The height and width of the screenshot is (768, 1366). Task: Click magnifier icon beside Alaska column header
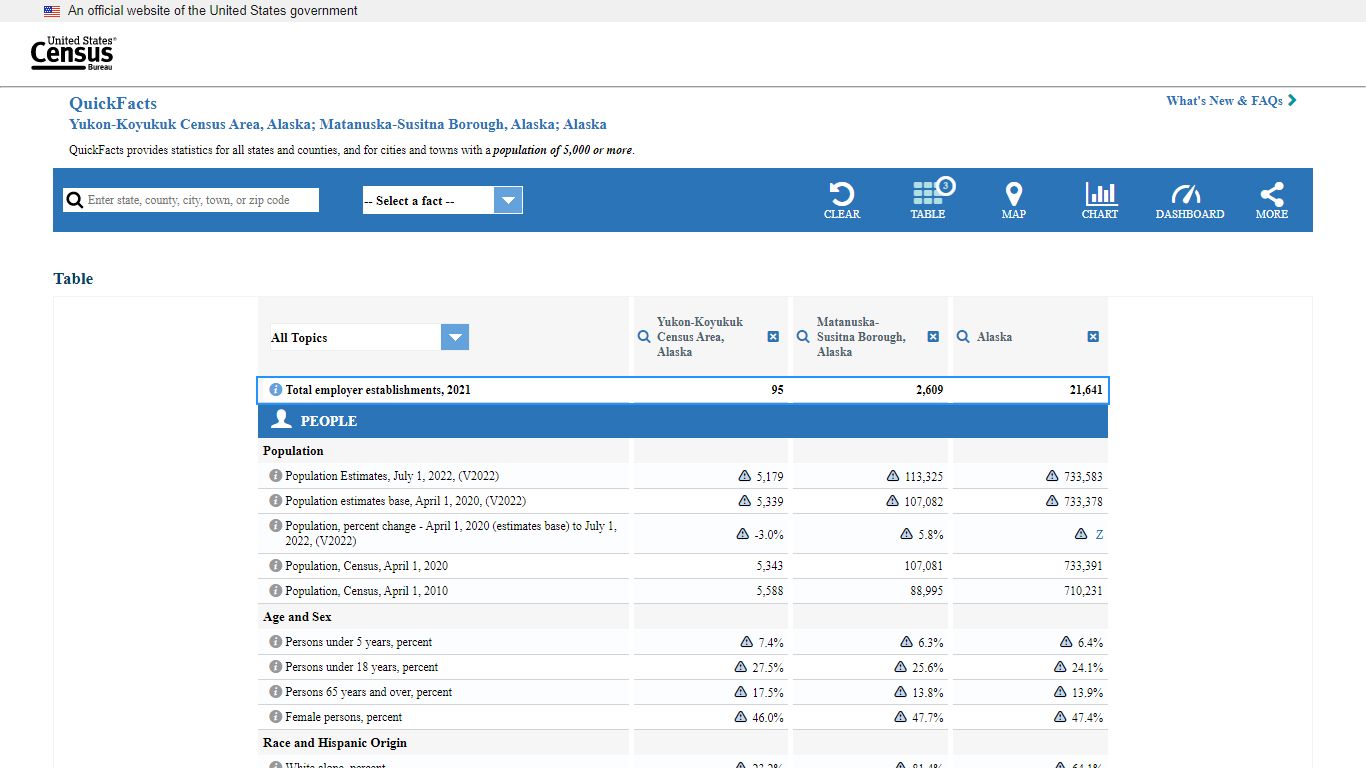[x=963, y=337]
